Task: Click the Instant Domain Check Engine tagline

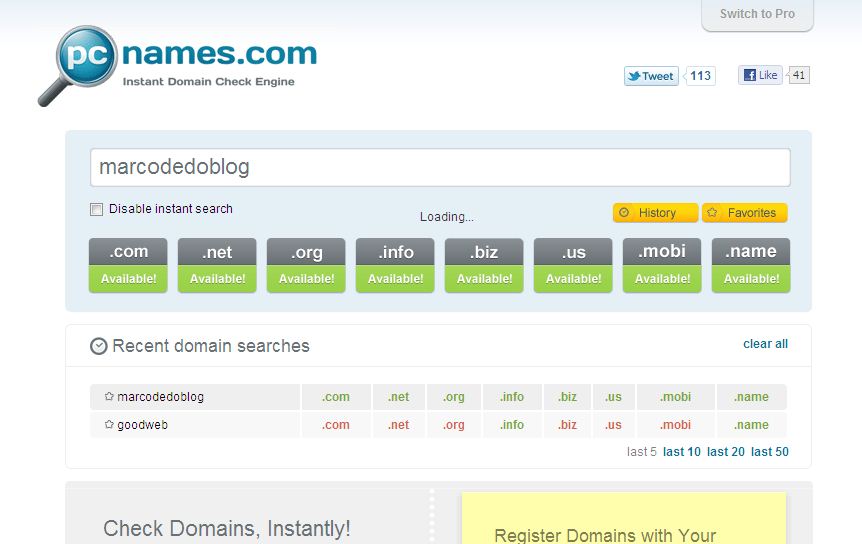Action: (x=208, y=82)
